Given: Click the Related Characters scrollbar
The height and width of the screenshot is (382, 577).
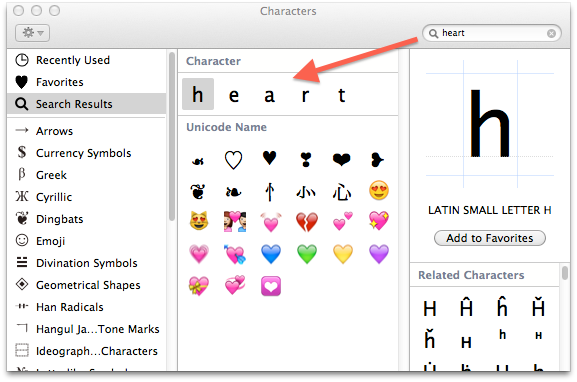Looking at the screenshot, I should tap(565, 273).
